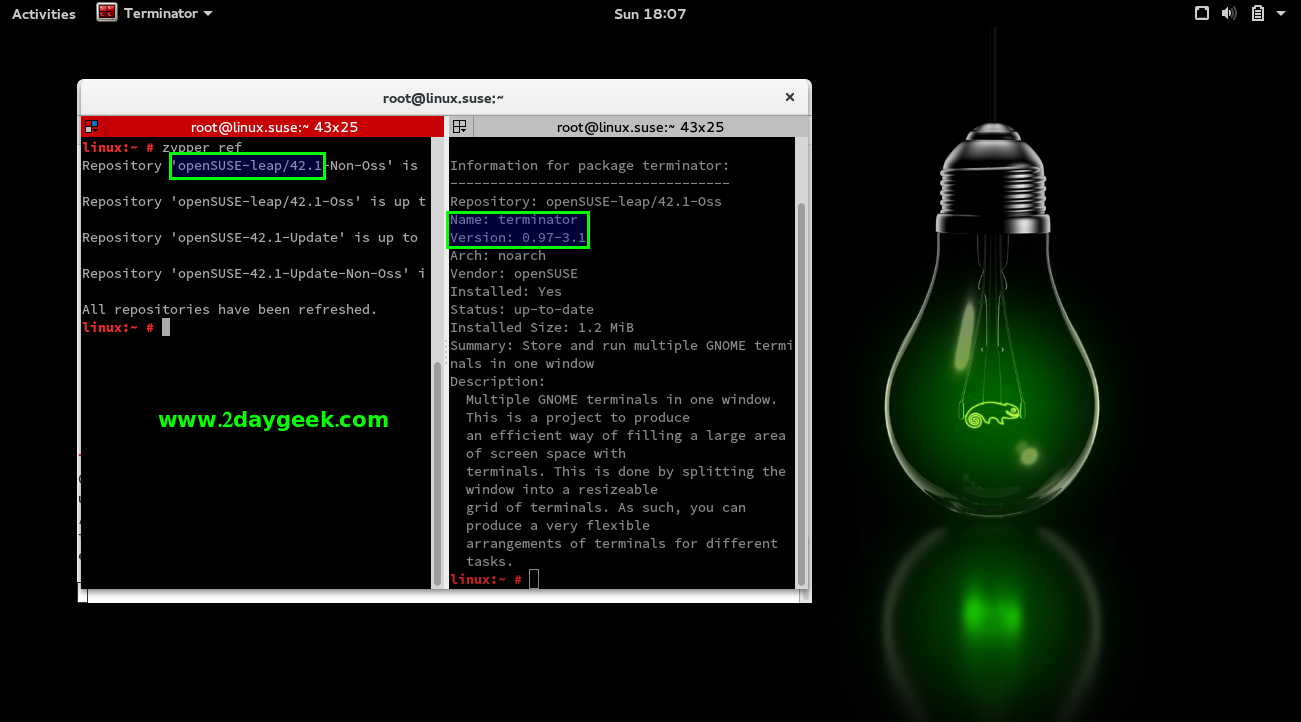This screenshot has height=722, width=1301.
Task: Click the battery status icon
Action: tap(1257, 14)
